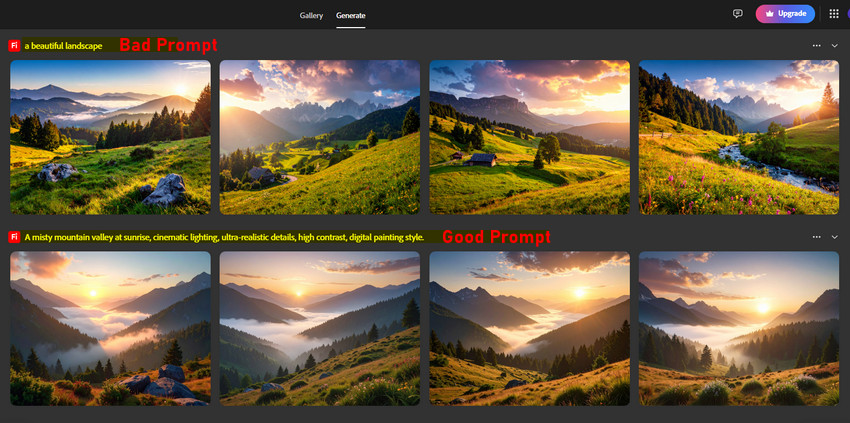This screenshot has width=850, height=423.
Task: Click the misty mountain valley prompt text
Action: point(224,237)
